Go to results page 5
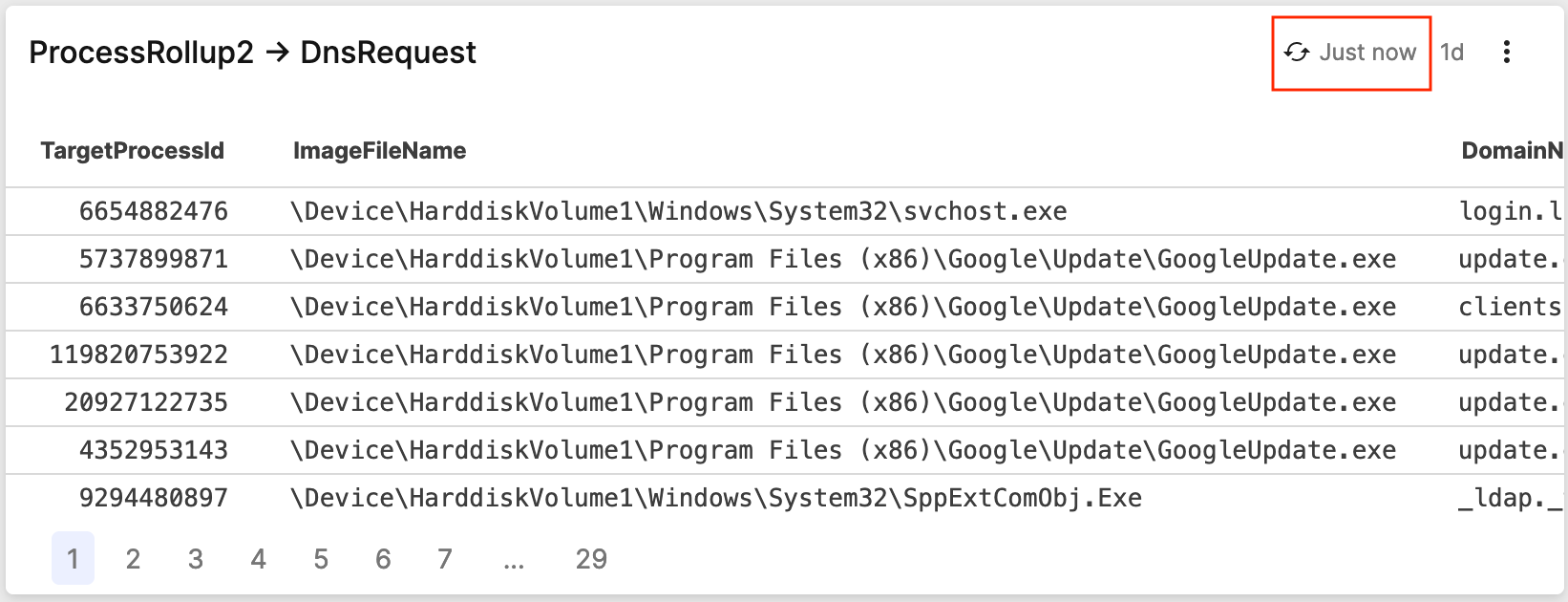The height and width of the screenshot is (602, 1568). click(x=321, y=559)
